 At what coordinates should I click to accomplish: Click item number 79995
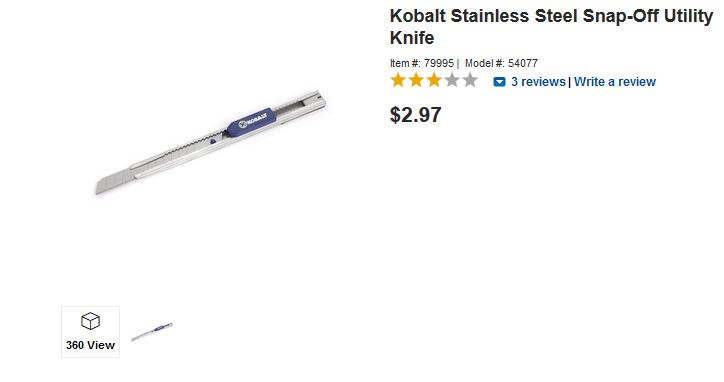point(439,63)
